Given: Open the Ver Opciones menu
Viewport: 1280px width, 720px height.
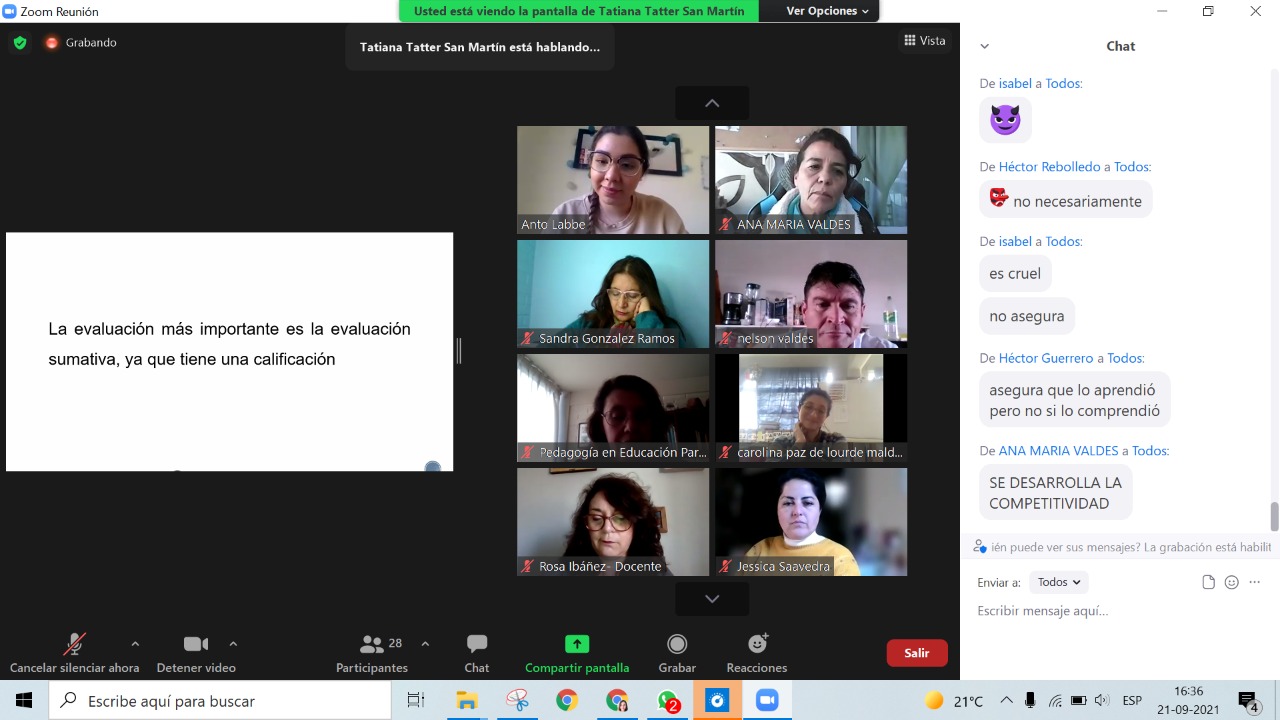Looking at the screenshot, I should point(828,11).
